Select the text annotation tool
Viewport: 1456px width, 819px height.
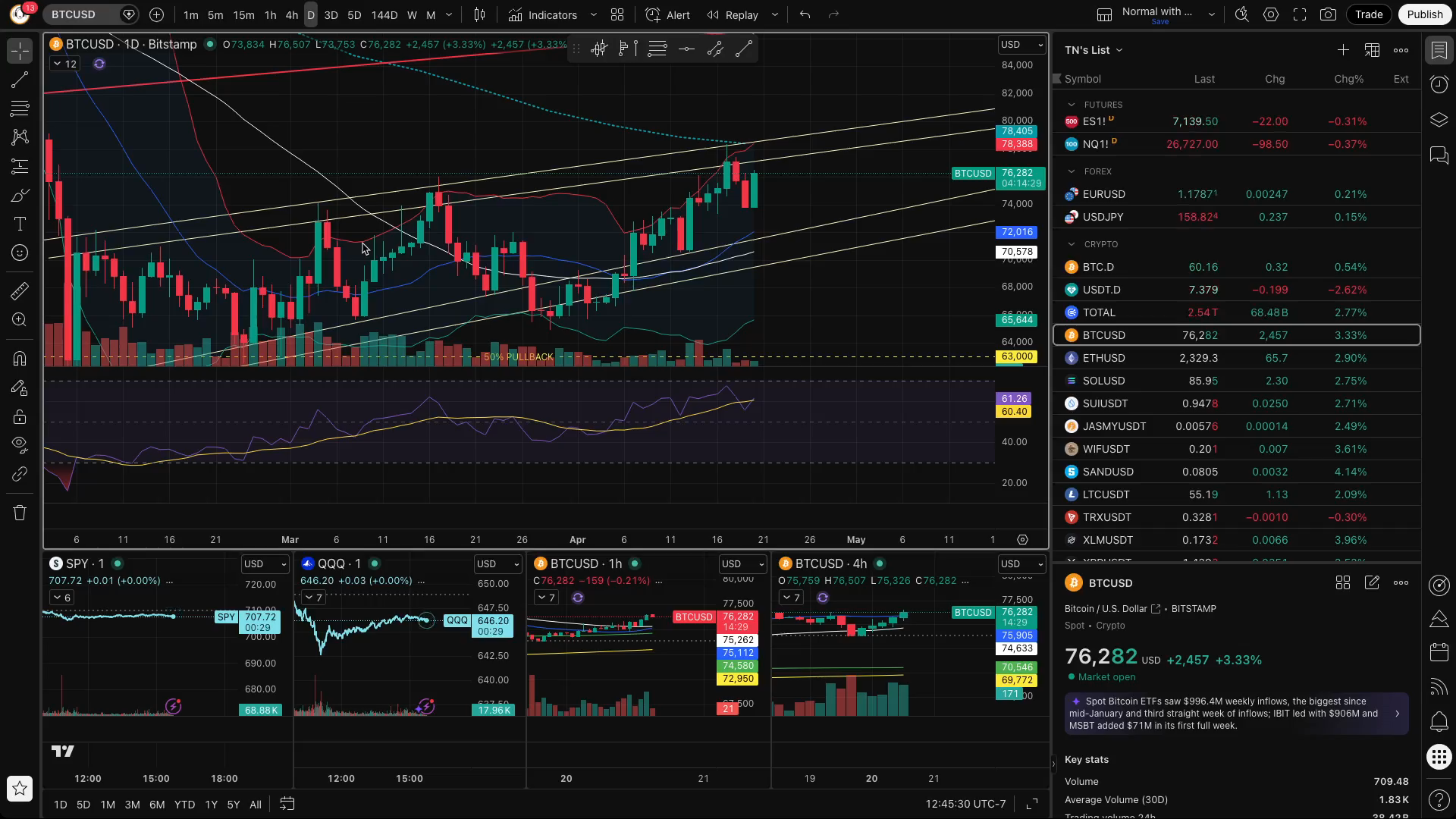pos(20,224)
